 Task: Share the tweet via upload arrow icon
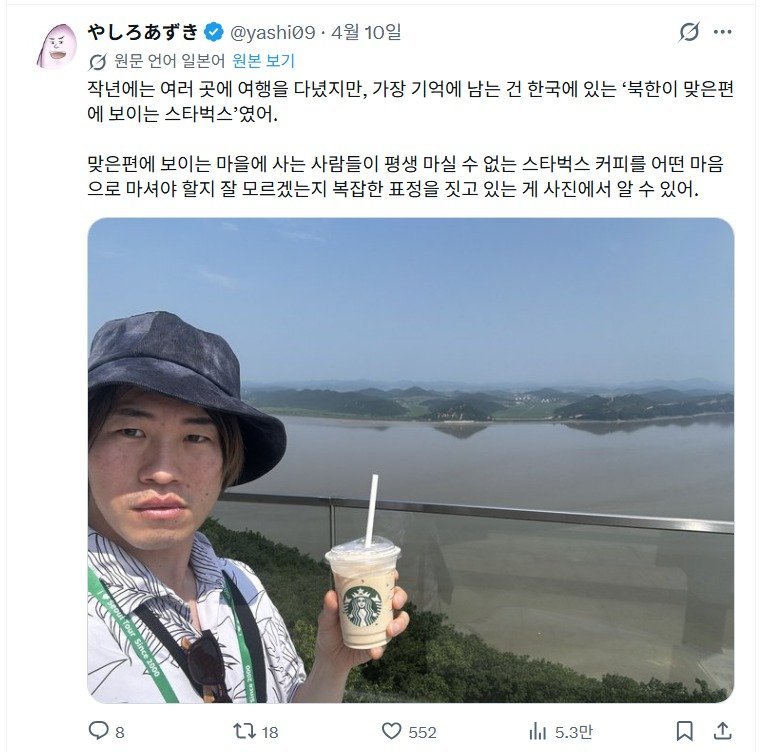point(722,731)
